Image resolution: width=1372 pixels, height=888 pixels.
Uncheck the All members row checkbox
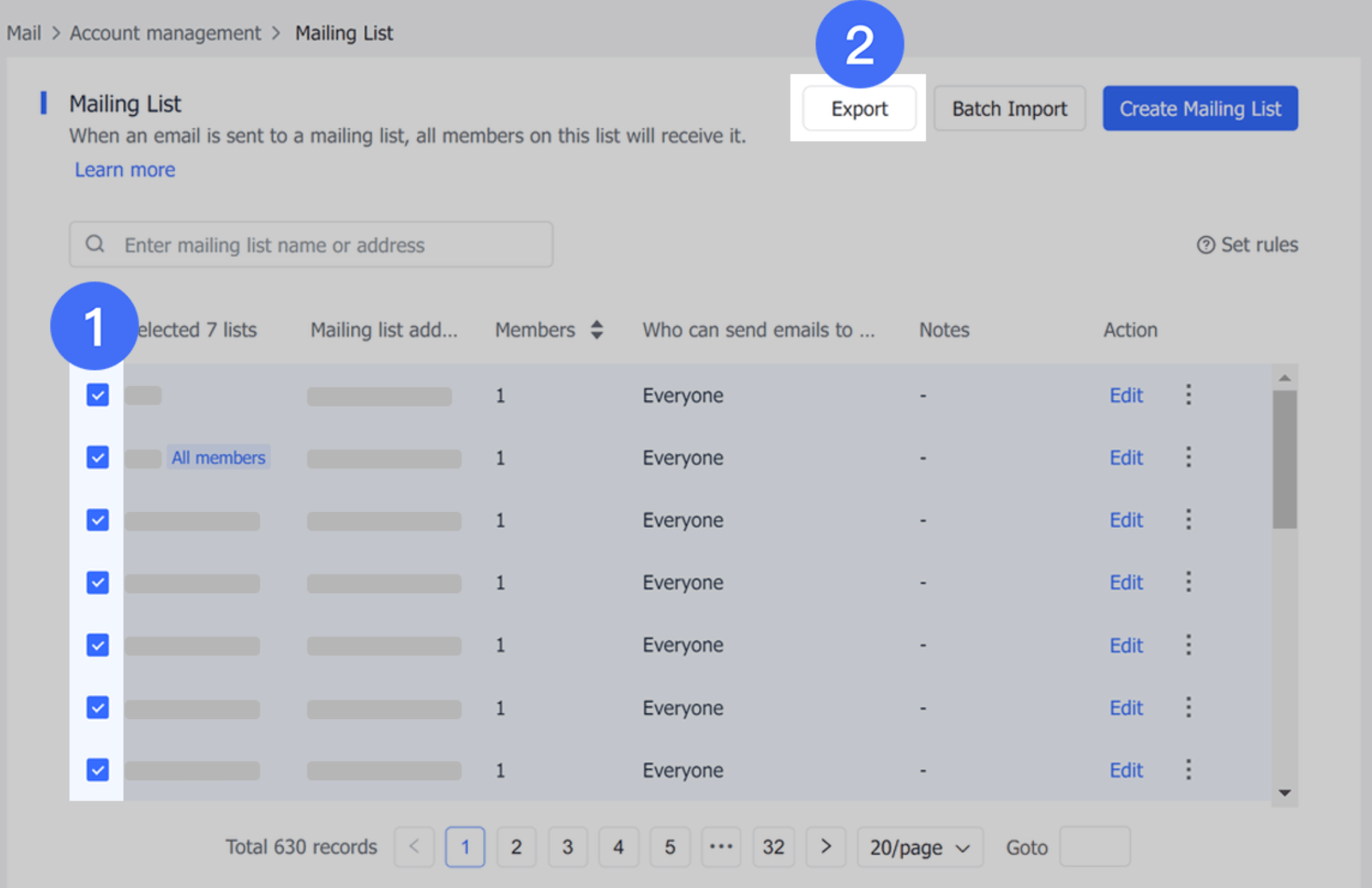98,457
